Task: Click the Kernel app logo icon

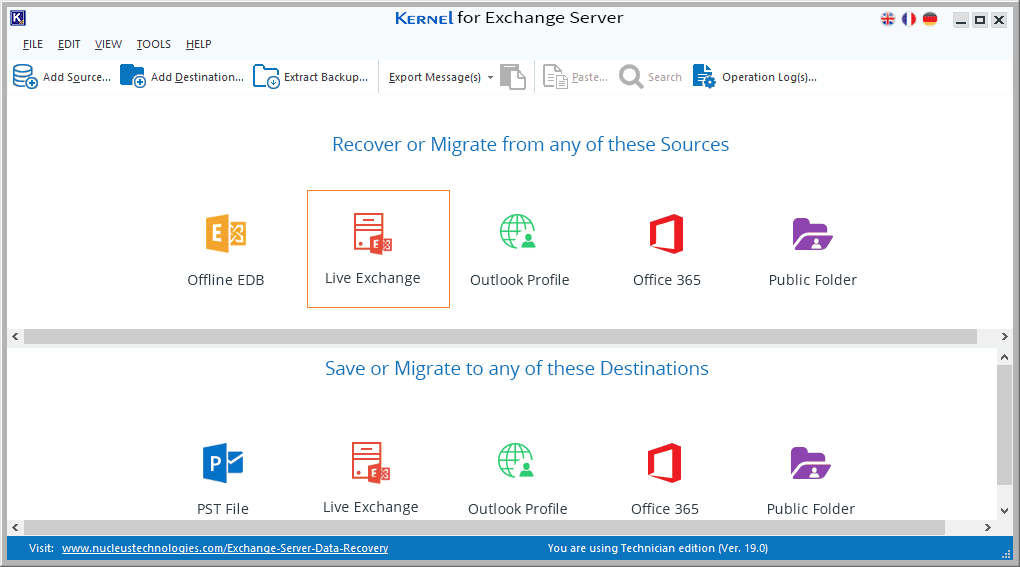Action: (x=18, y=18)
